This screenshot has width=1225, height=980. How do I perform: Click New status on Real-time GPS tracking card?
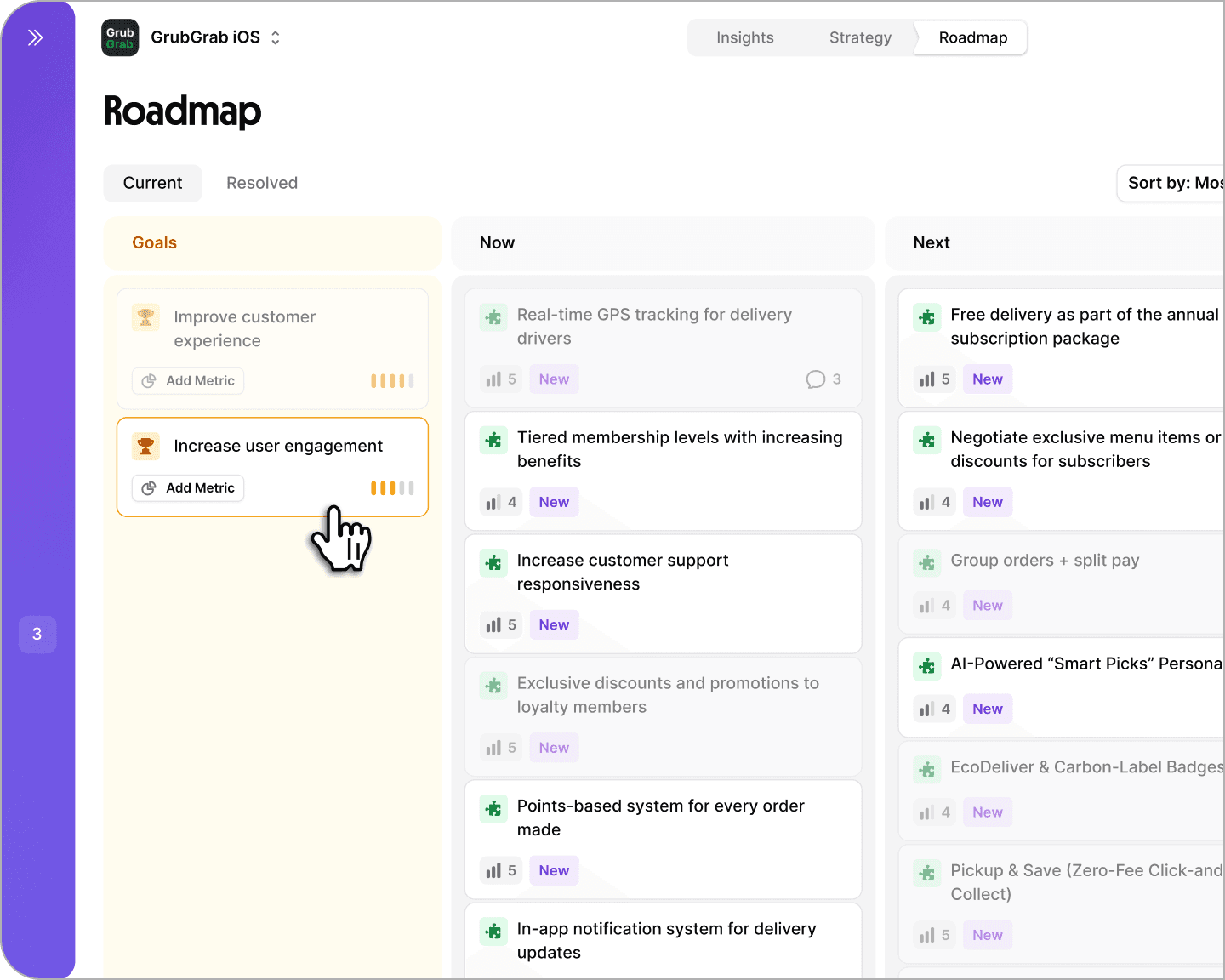click(554, 379)
